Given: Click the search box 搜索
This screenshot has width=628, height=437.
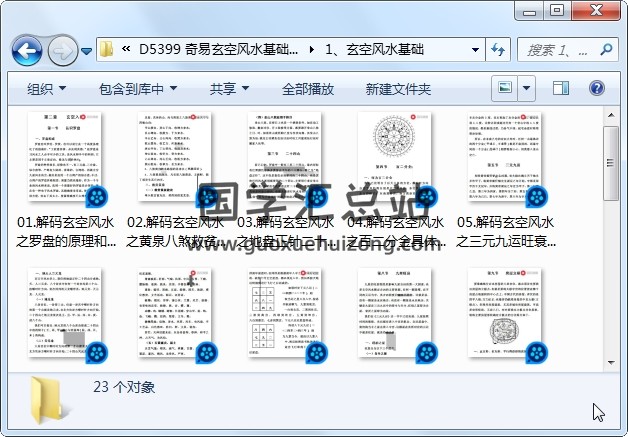Looking at the screenshot, I should tap(560, 48).
